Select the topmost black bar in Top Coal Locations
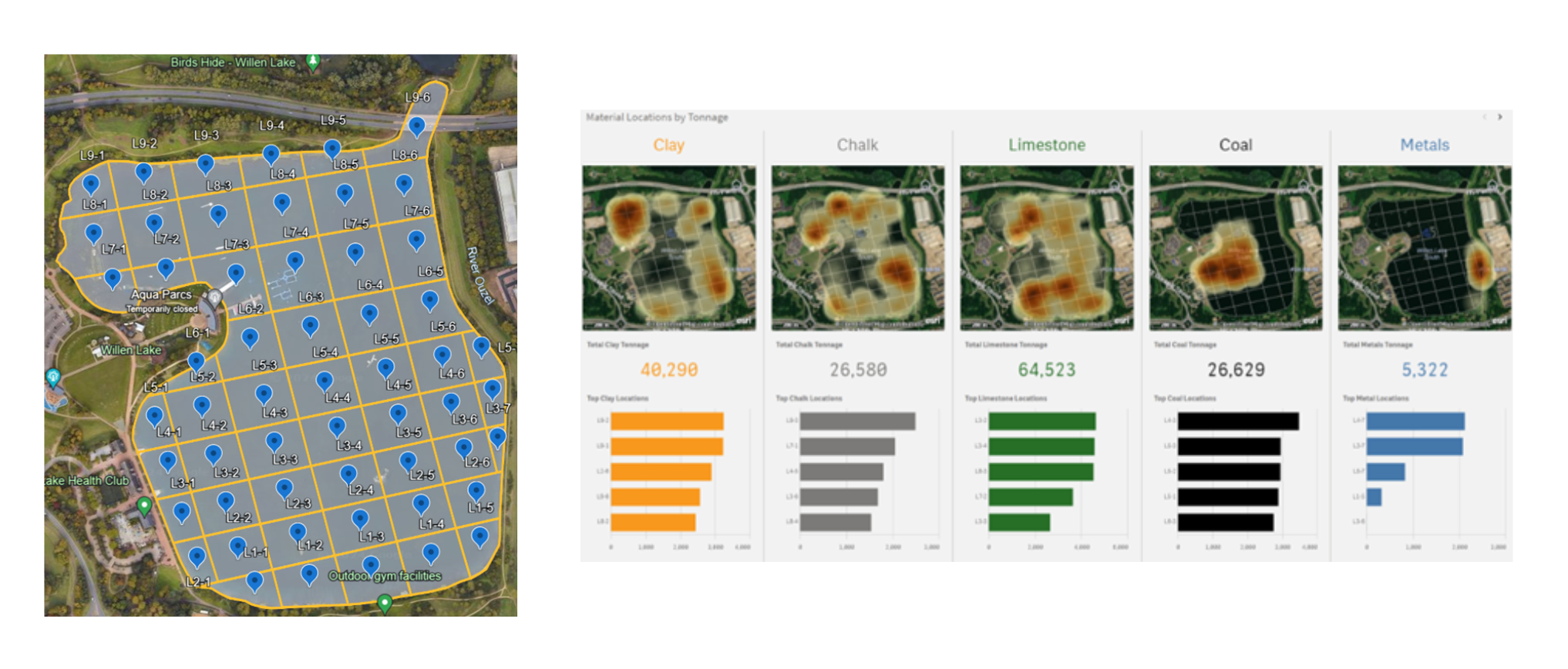 click(1238, 421)
